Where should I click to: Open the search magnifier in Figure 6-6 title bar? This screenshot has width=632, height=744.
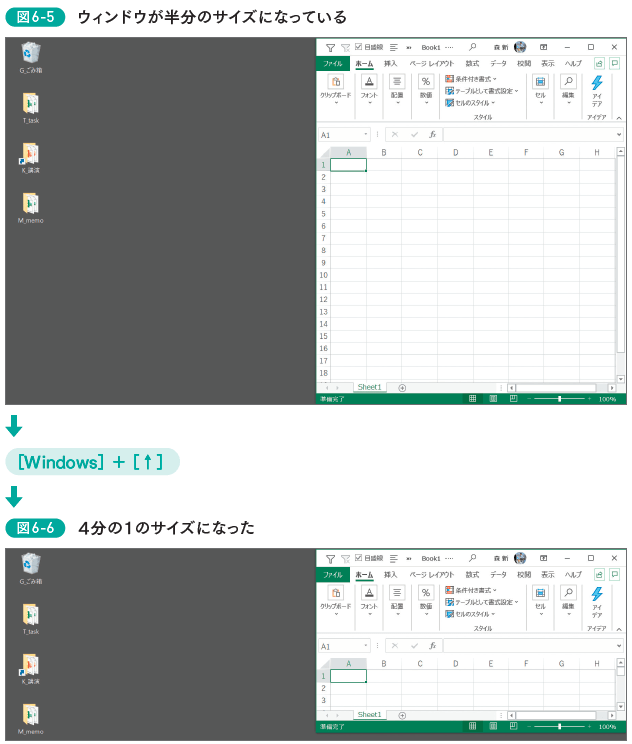click(x=473, y=558)
